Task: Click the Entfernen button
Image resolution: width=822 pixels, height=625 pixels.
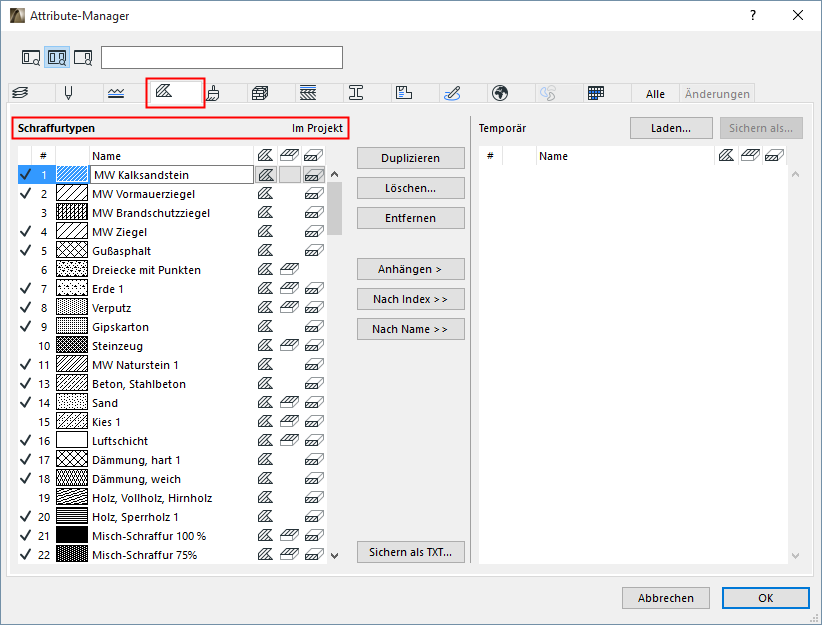Action: click(410, 218)
